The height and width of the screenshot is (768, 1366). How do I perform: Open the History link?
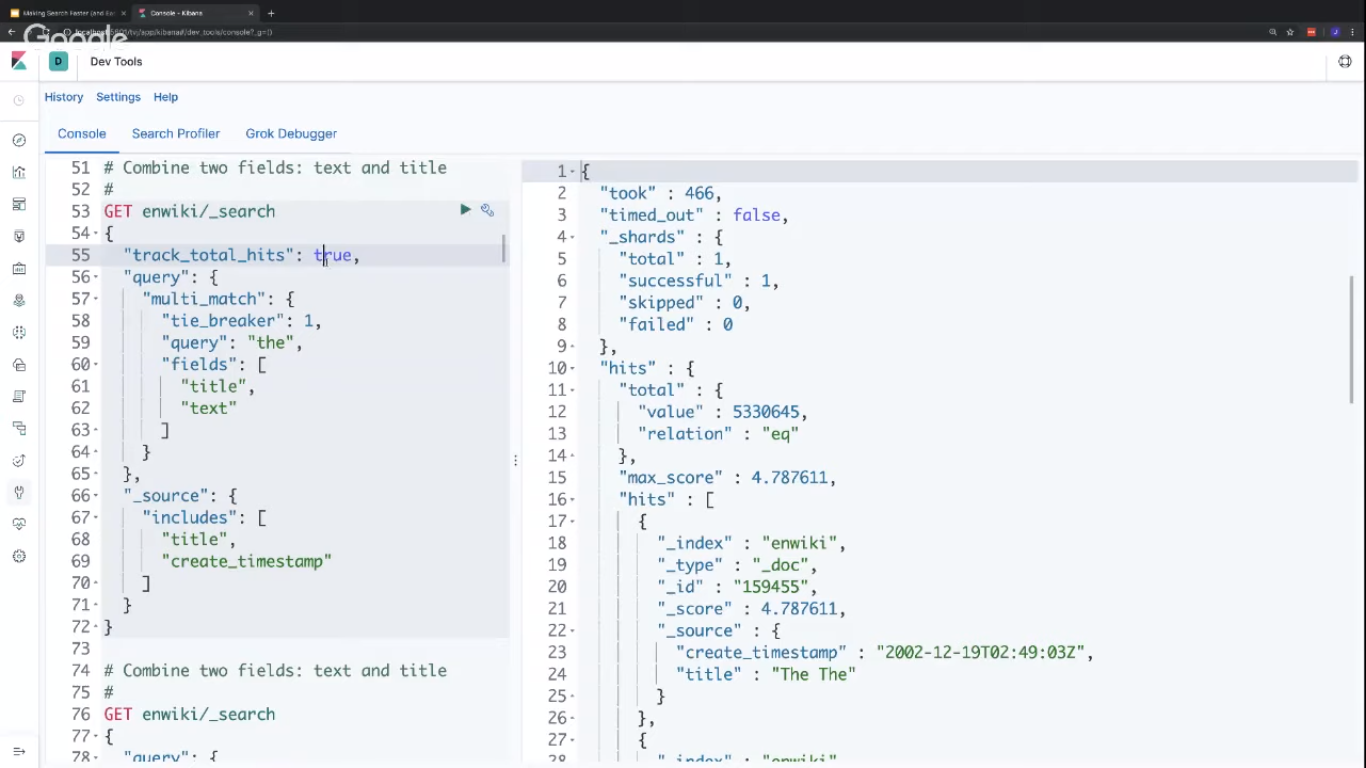click(x=63, y=97)
